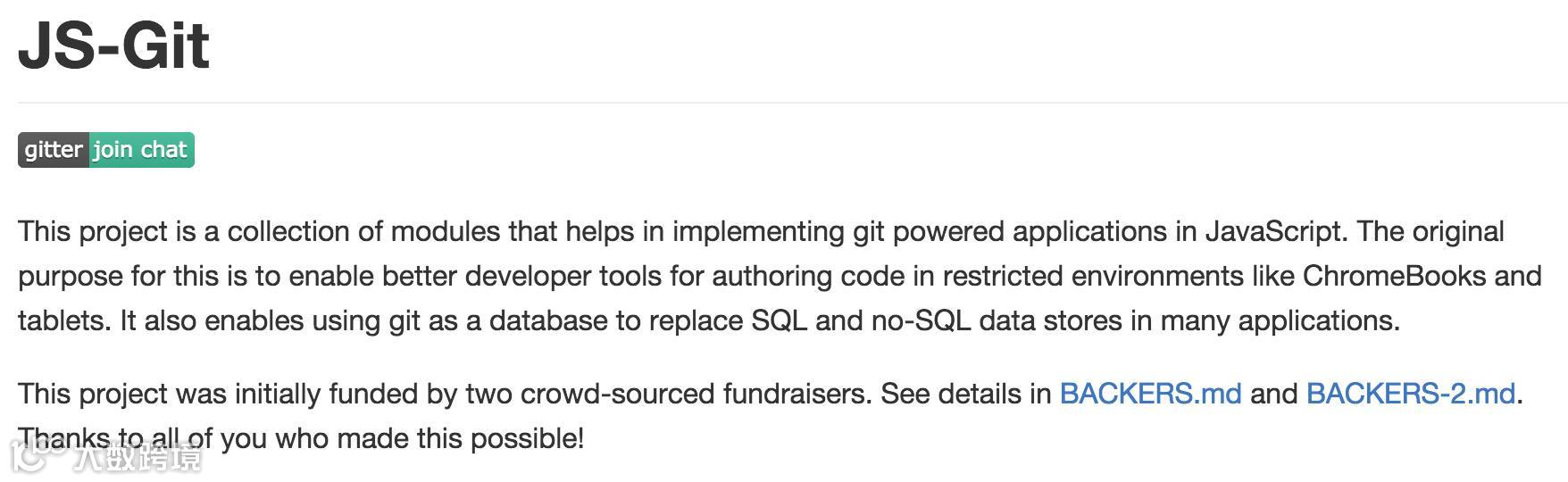
Task: Click the green "join chat" badge section
Action: (141, 150)
